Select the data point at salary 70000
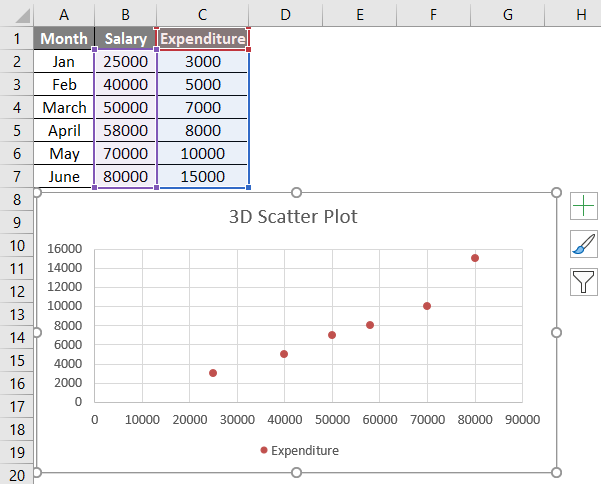Image resolution: width=601 pixels, height=484 pixels. point(427,306)
